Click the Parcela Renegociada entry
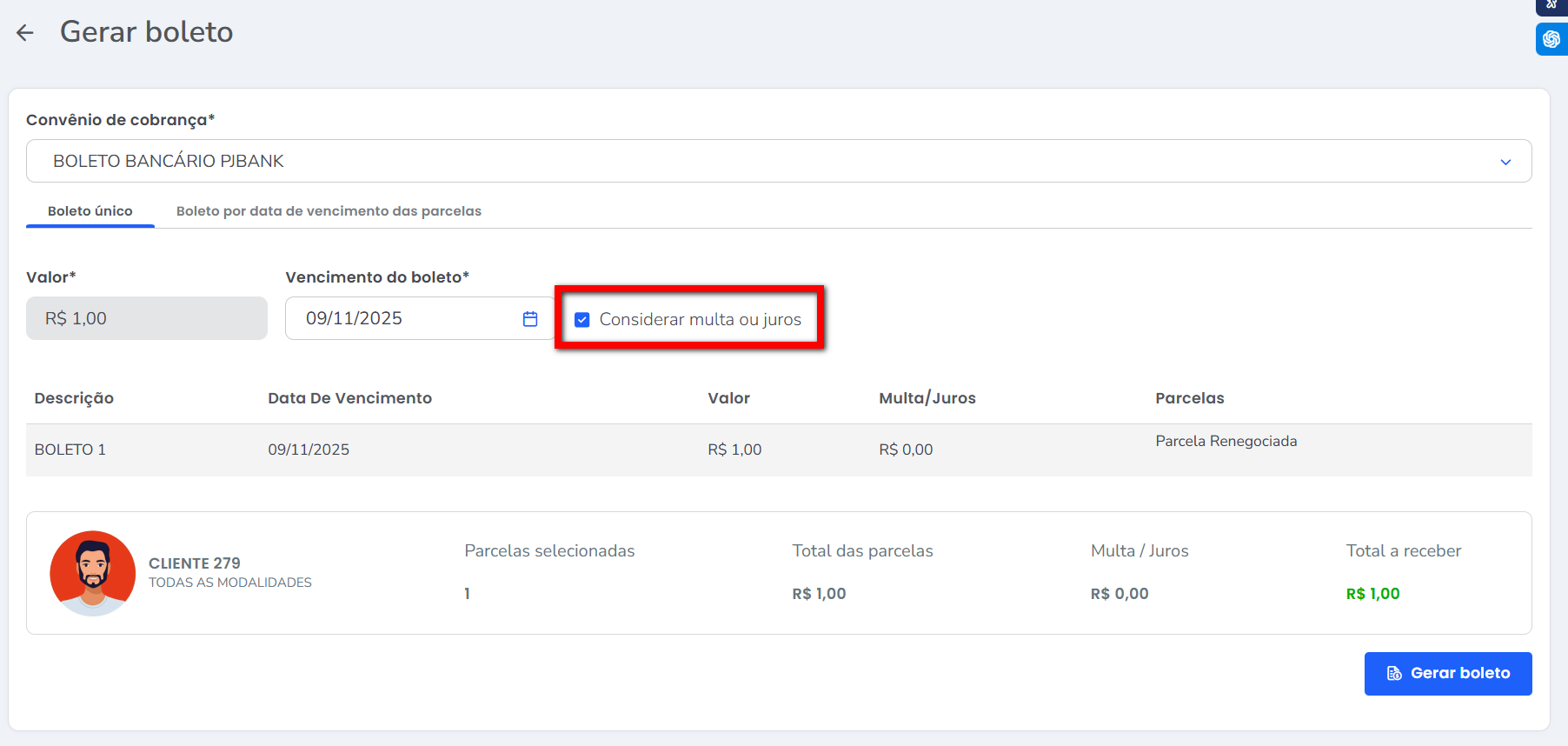Image resolution: width=1568 pixels, height=746 pixels. 1226,442
